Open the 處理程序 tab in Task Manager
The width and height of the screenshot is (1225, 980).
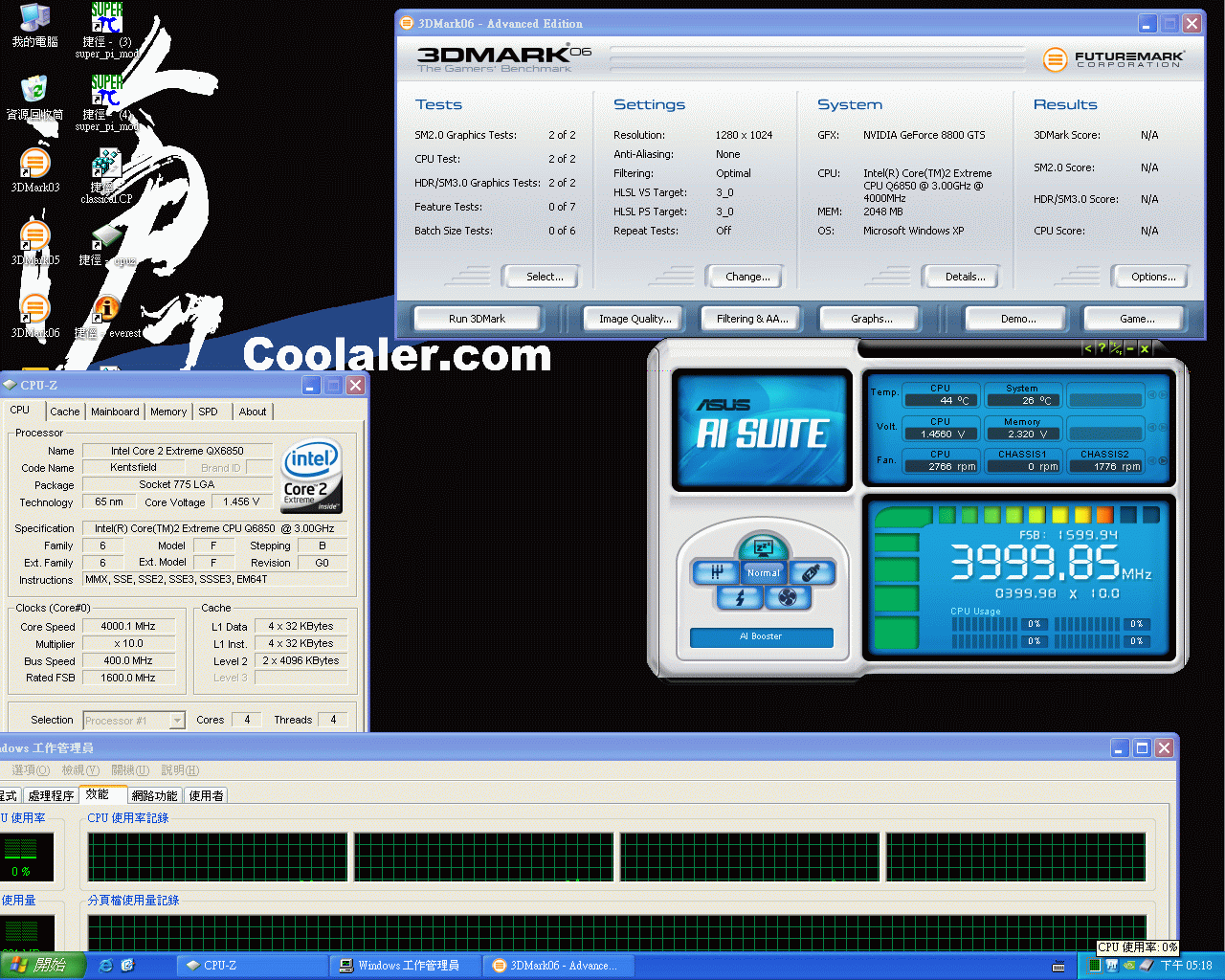coord(51,795)
